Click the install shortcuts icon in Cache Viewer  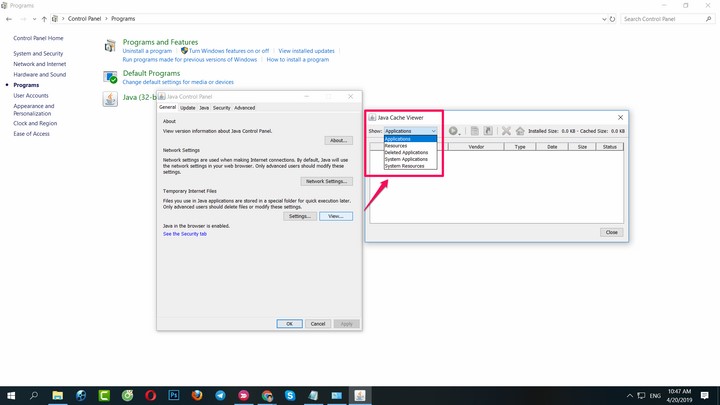[488, 131]
